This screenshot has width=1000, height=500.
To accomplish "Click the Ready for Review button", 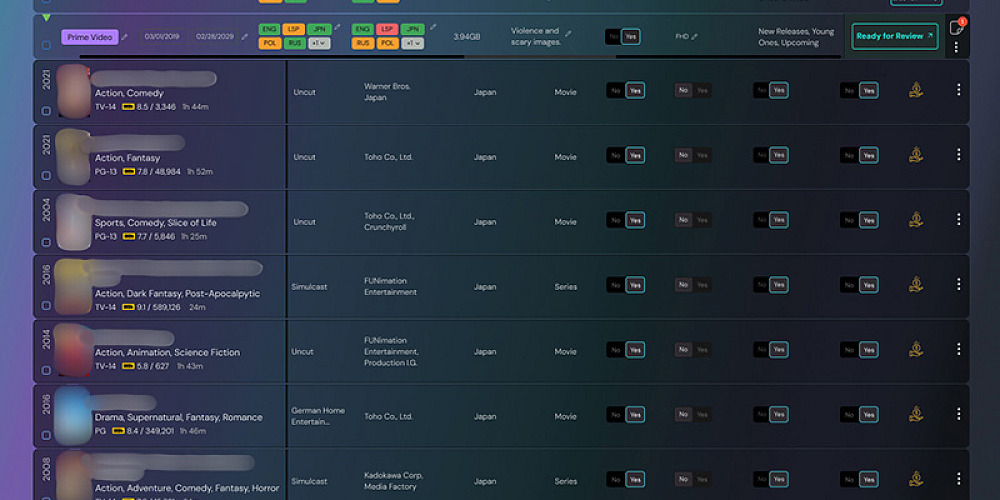I will click(894, 36).
